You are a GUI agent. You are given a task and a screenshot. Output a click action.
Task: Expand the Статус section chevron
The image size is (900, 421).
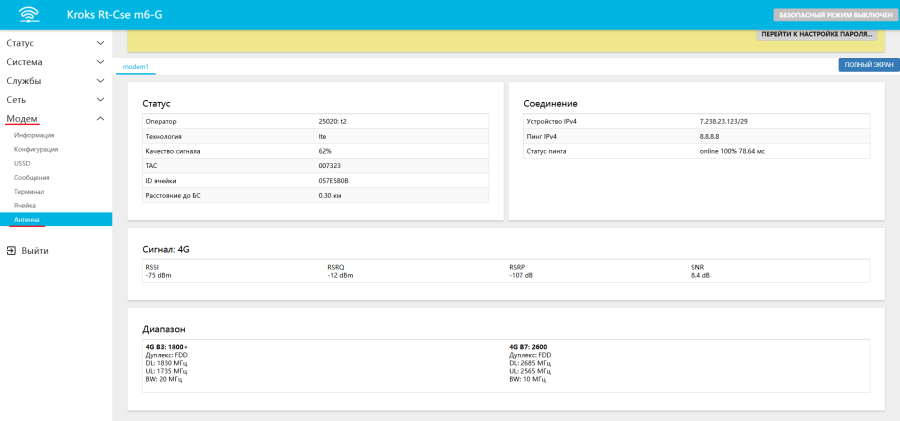(100, 44)
